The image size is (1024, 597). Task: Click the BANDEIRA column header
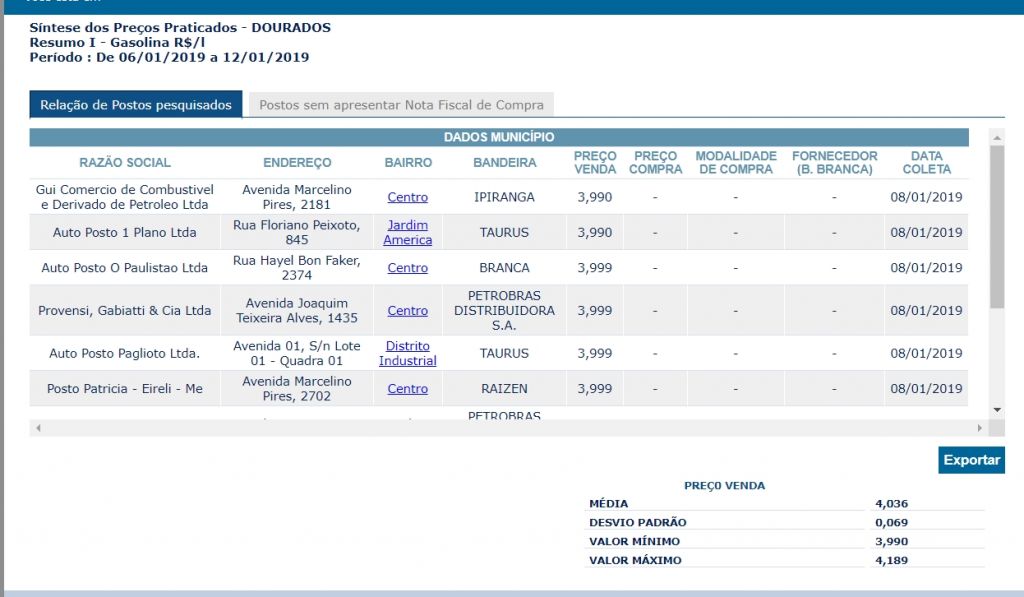pos(505,163)
